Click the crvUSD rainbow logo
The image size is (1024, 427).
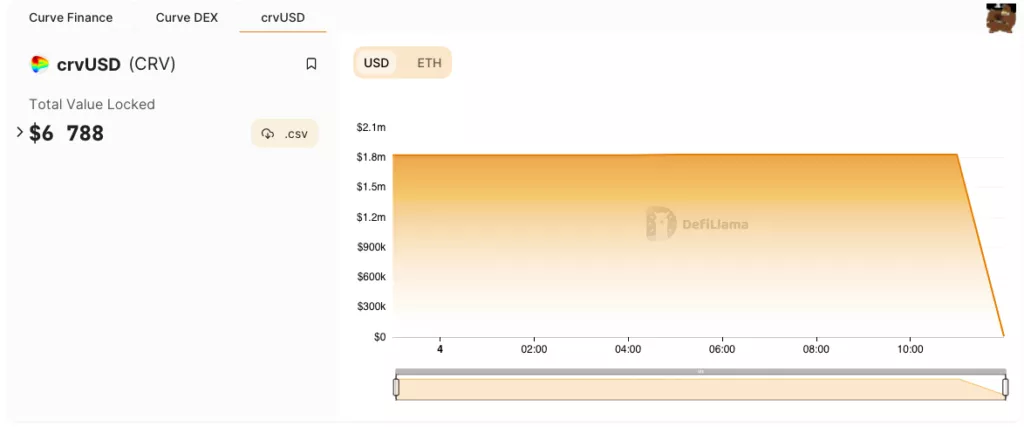(x=40, y=64)
